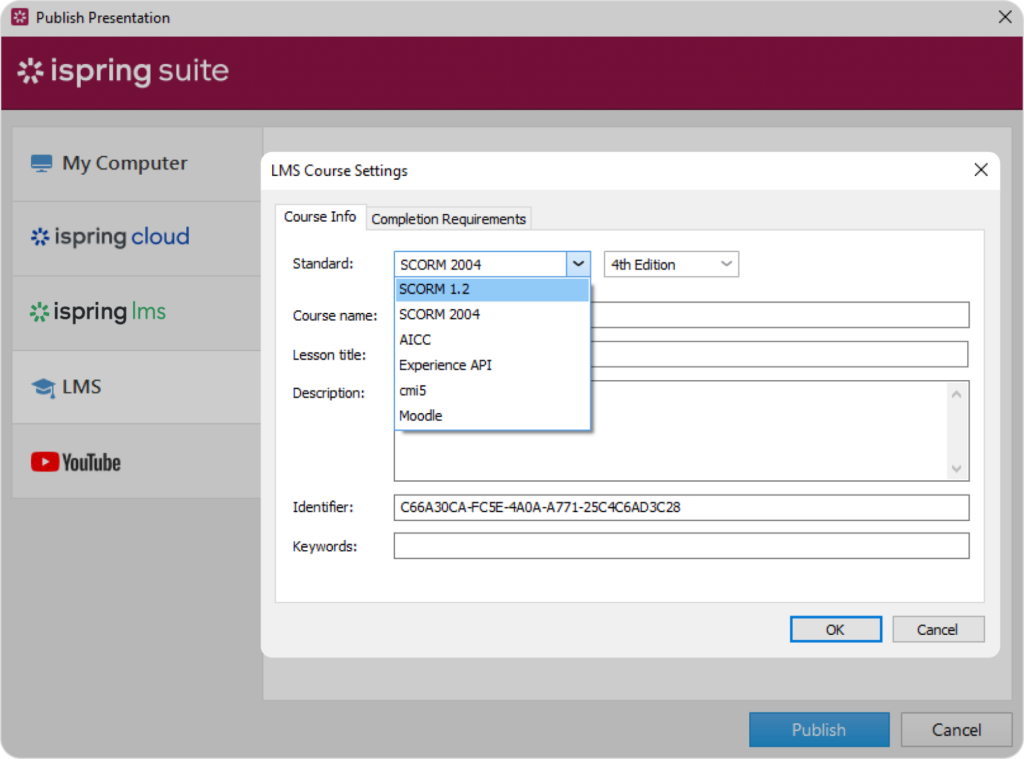The image size is (1024, 759).
Task: Choose SCORM 1.2 from the list
Action: [492, 289]
